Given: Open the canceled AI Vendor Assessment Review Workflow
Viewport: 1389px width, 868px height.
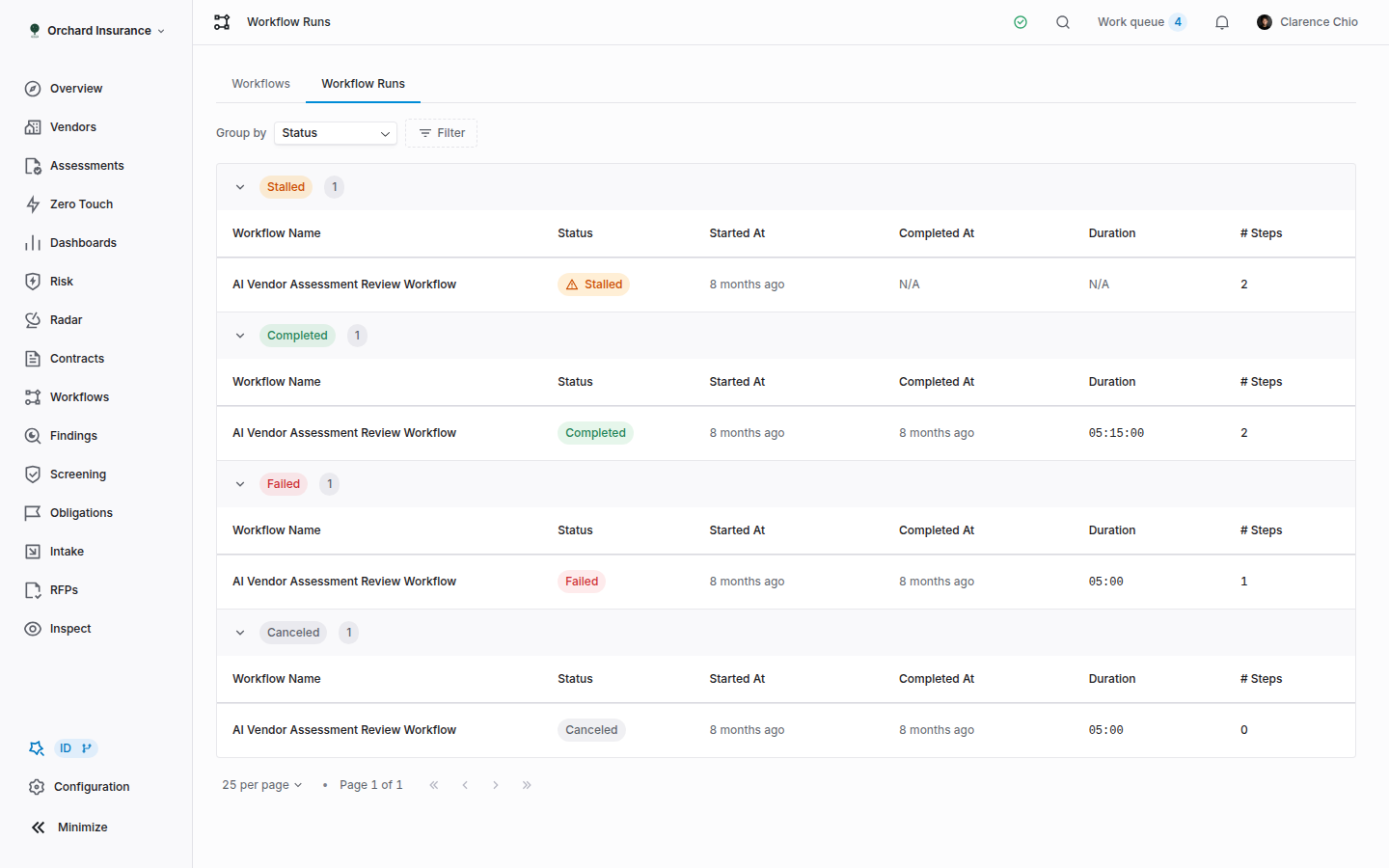Looking at the screenshot, I should coord(344,730).
